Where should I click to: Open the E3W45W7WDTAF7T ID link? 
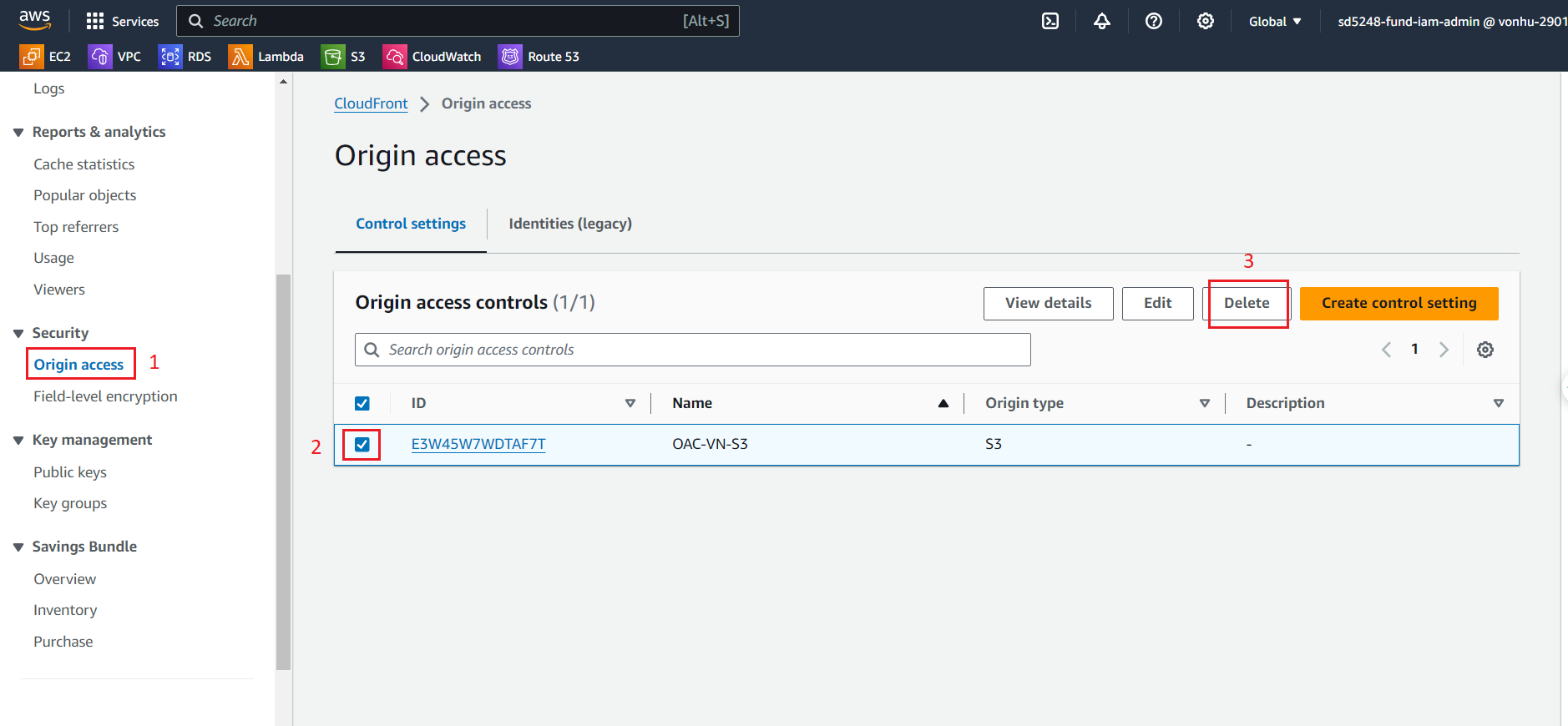(478, 445)
